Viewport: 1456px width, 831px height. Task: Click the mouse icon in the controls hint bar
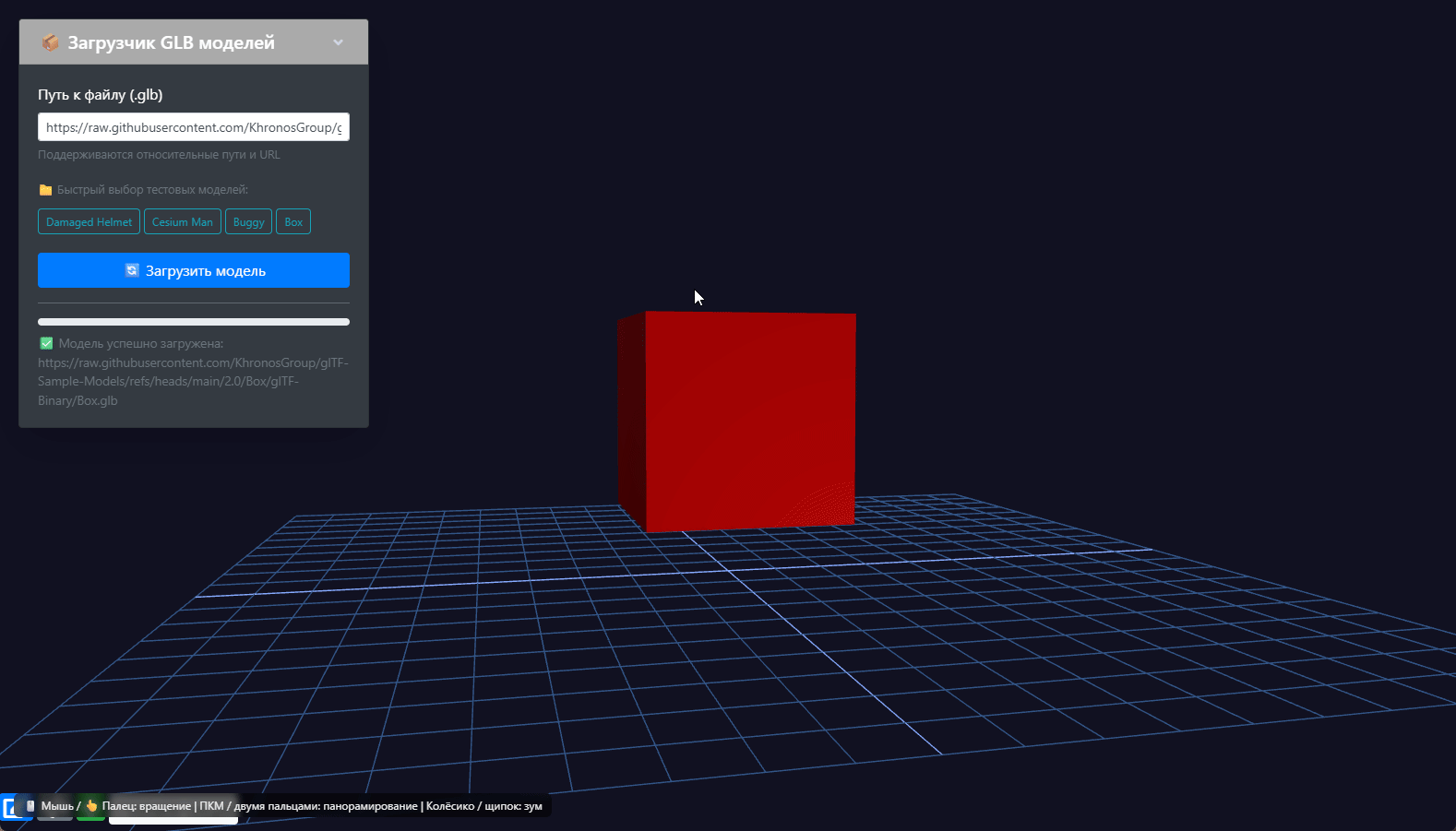(x=30, y=806)
